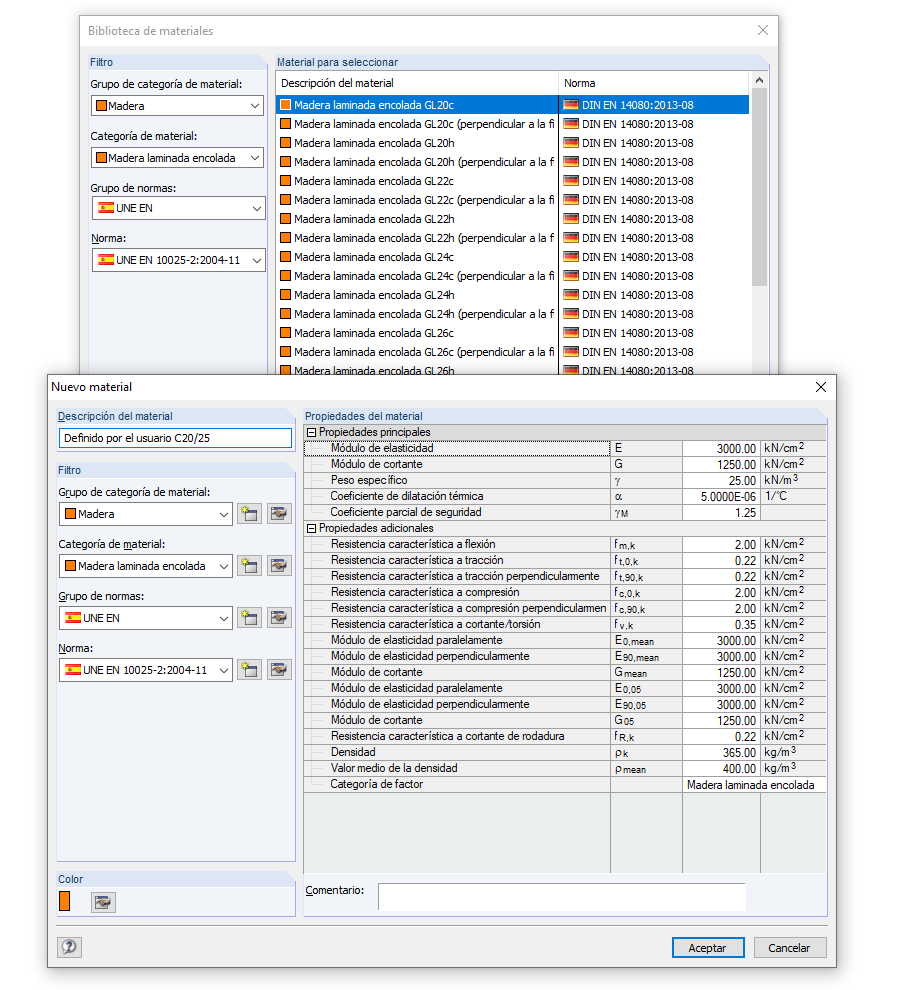Click the Norma column header in Biblioteca
The image size is (914, 990).
pyautogui.click(x=654, y=83)
